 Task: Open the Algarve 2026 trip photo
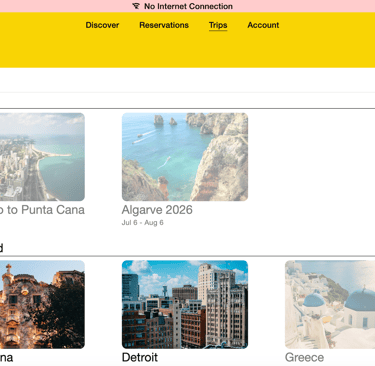tap(185, 157)
